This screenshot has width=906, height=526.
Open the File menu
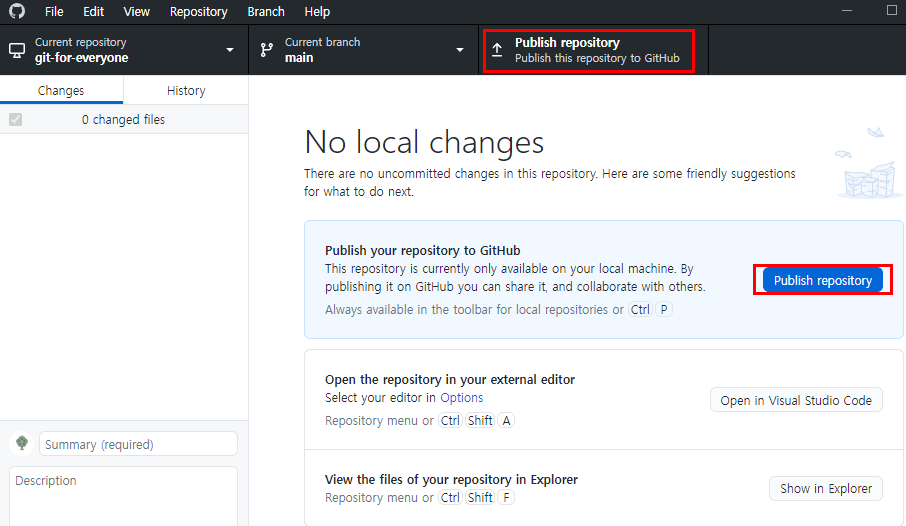click(54, 12)
